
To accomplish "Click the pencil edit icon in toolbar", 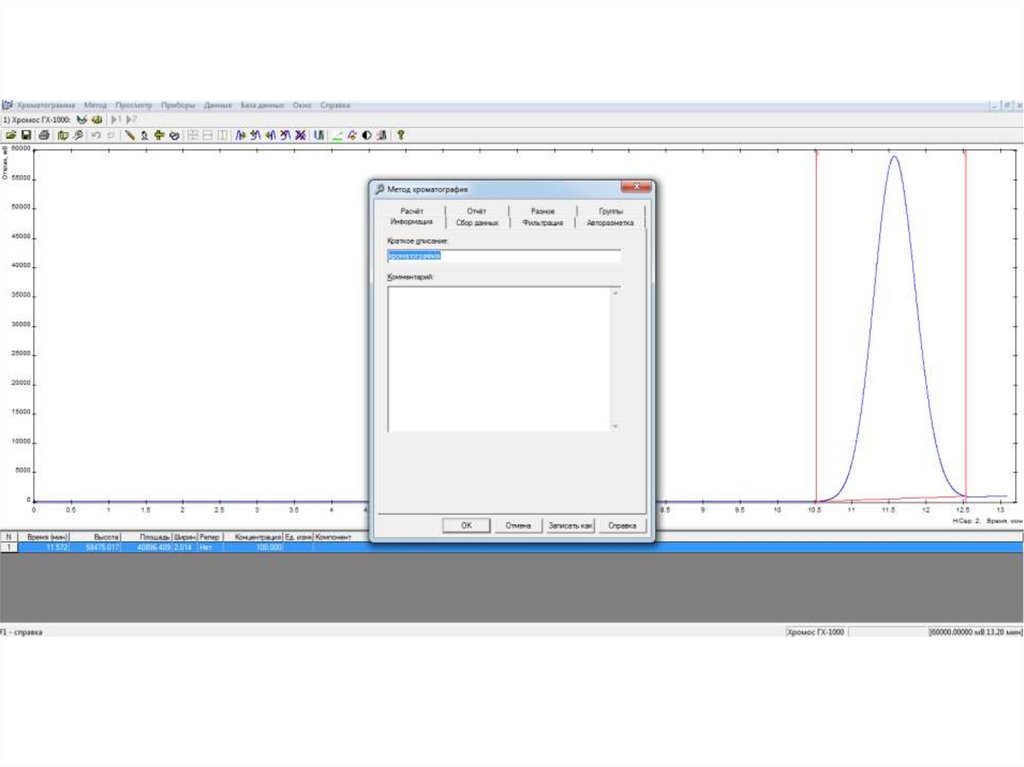I will [129, 135].
